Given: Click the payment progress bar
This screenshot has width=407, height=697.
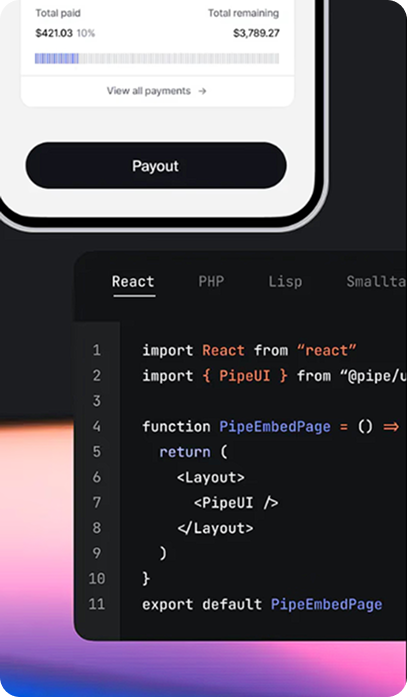Looking at the screenshot, I should [x=157, y=58].
